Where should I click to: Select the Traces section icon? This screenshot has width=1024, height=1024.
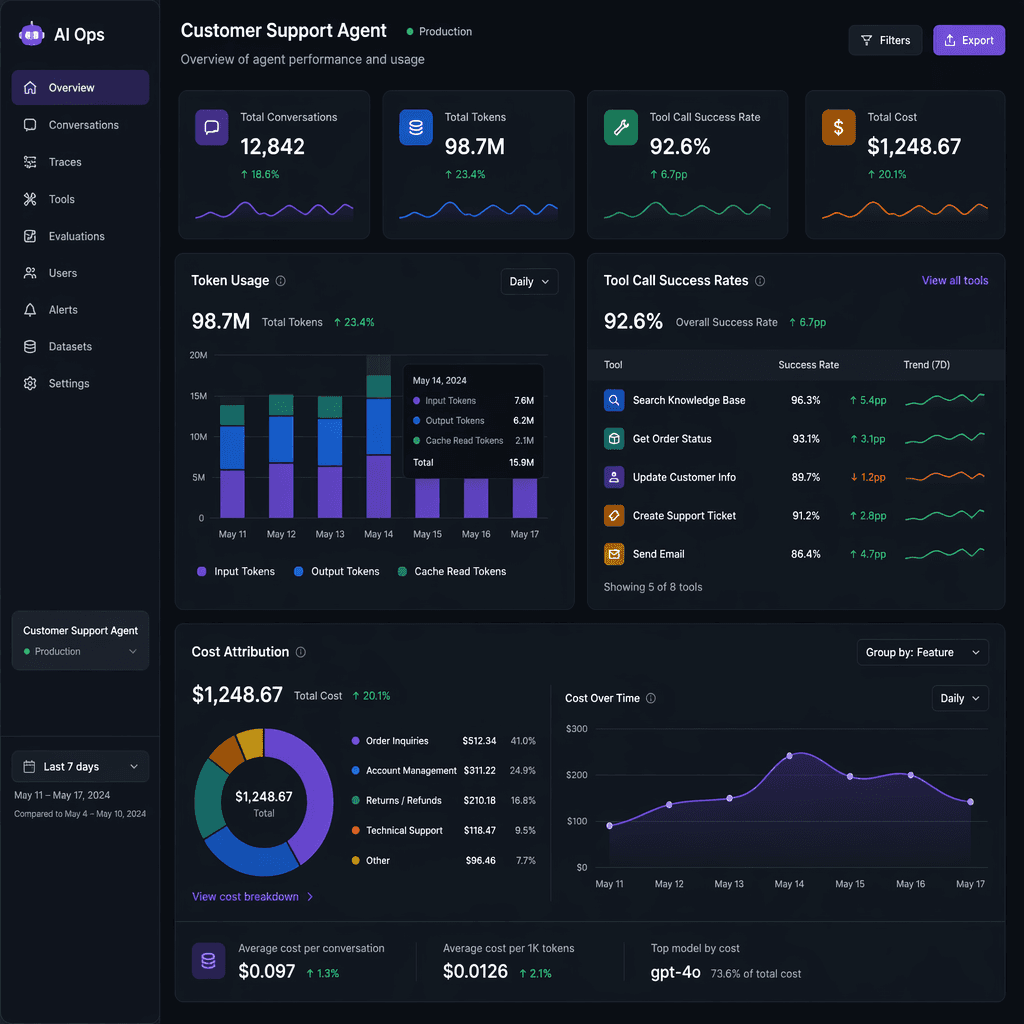30,162
